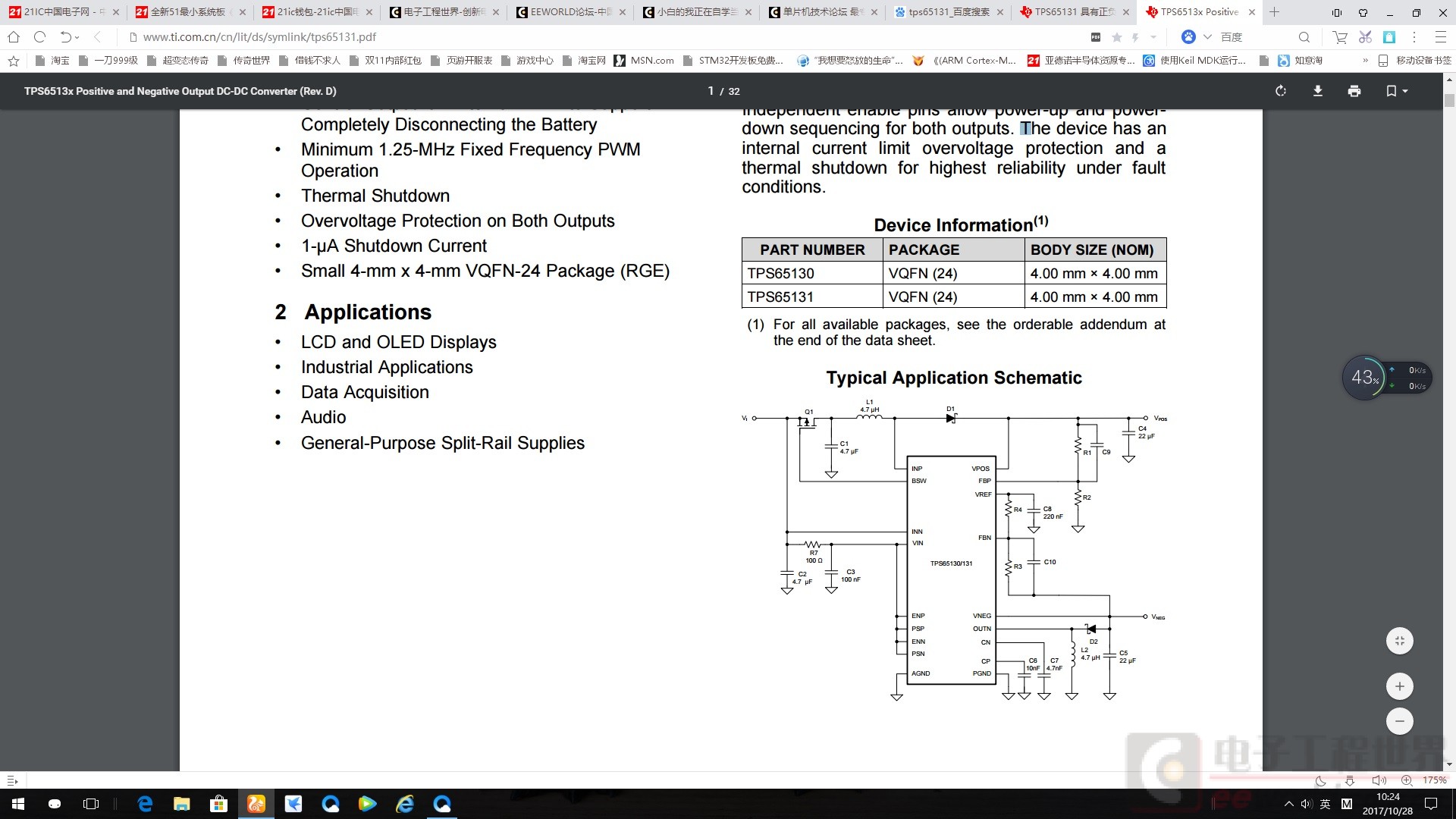Open a new browser tab
Screen dimensions: 1456x819
coord(1275,12)
